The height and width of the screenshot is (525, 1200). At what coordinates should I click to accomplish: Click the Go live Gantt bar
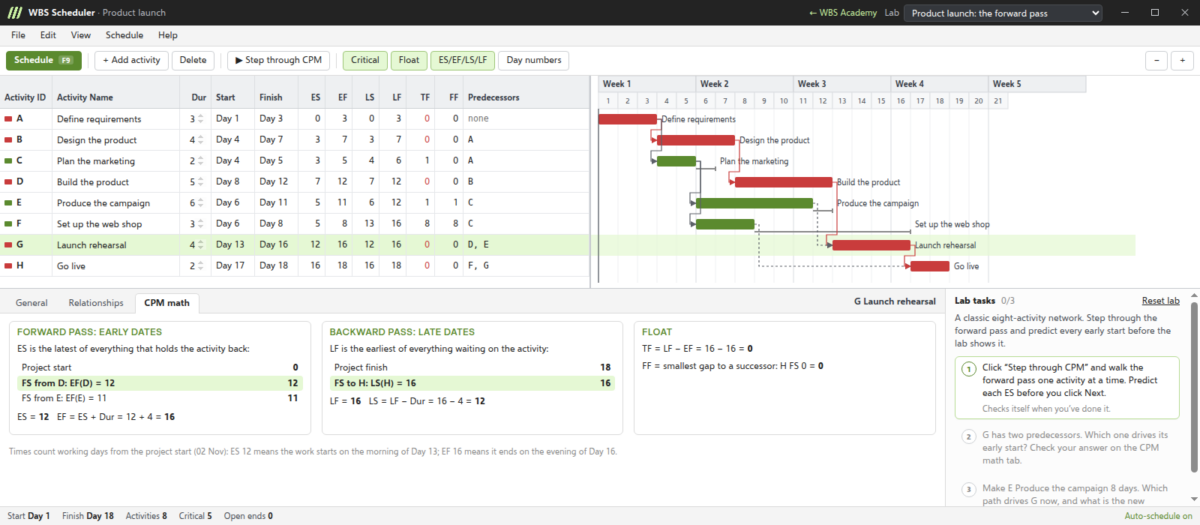[929, 266]
